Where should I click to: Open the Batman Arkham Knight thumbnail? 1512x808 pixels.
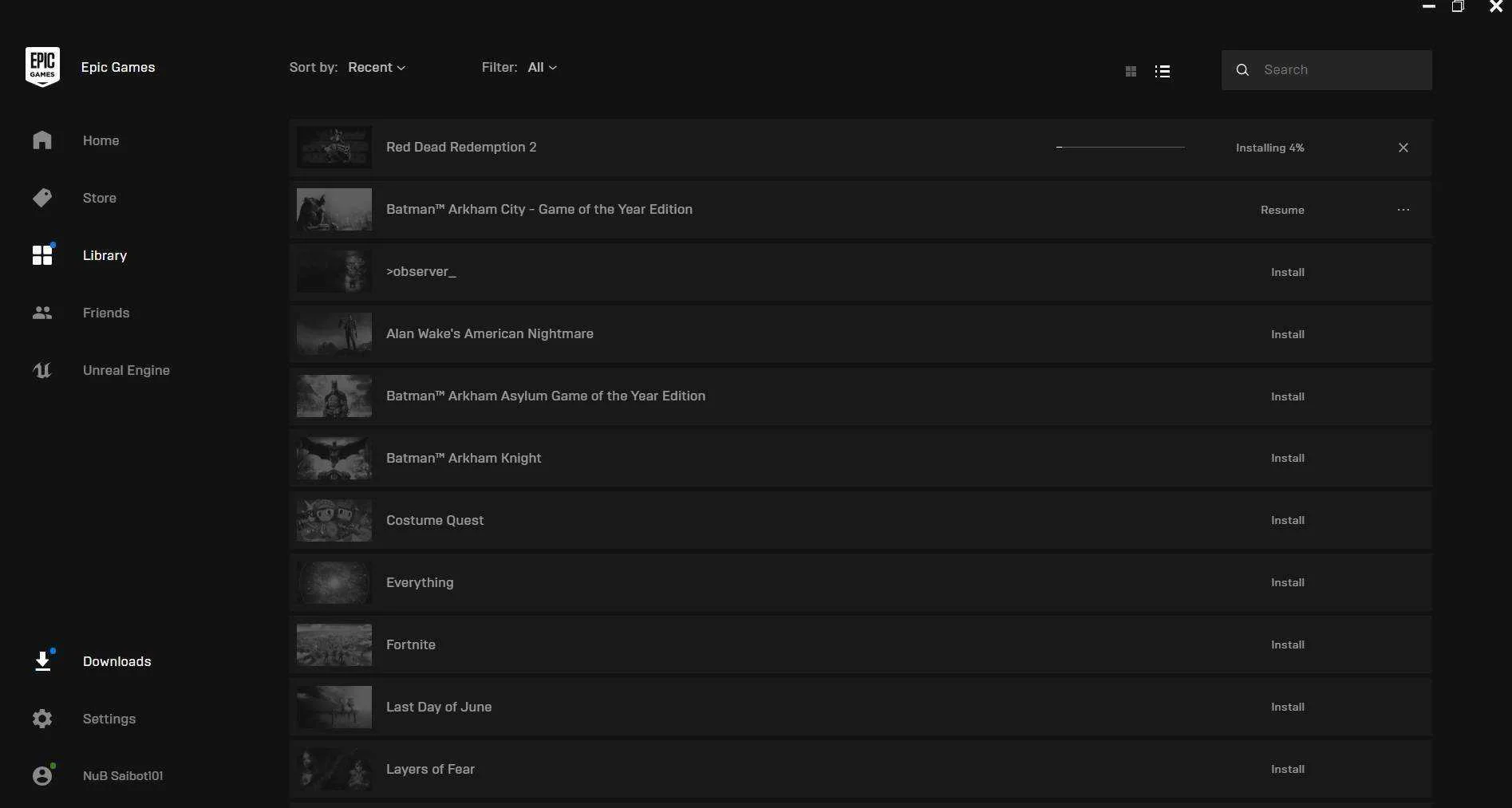click(334, 458)
